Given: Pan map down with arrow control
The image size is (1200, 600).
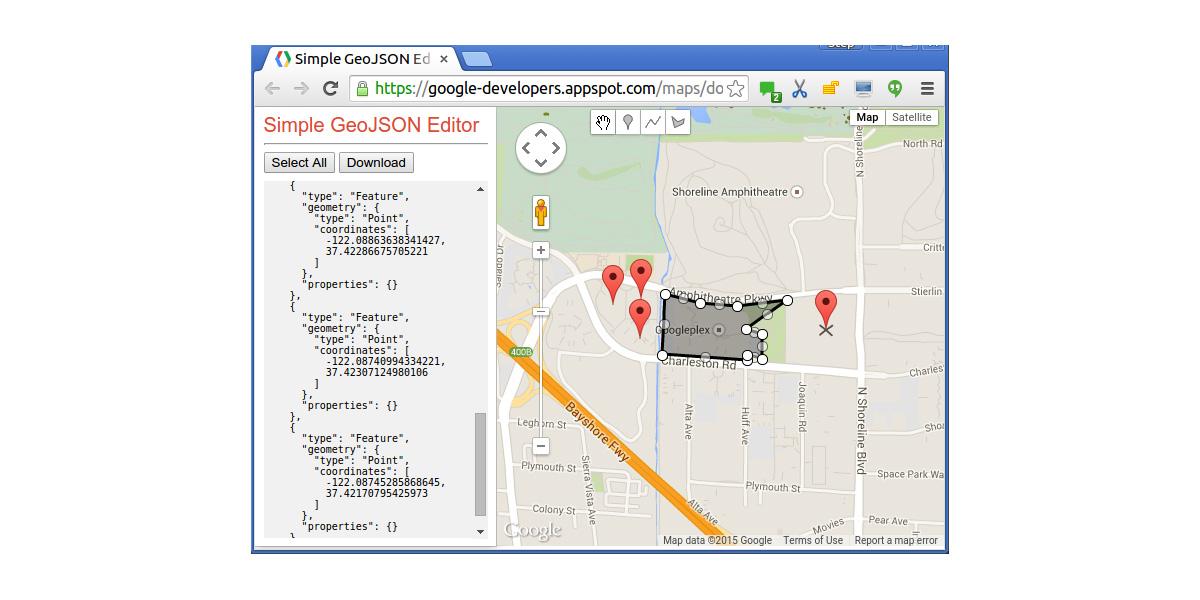Looking at the screenshot, I should pos(541,165).
